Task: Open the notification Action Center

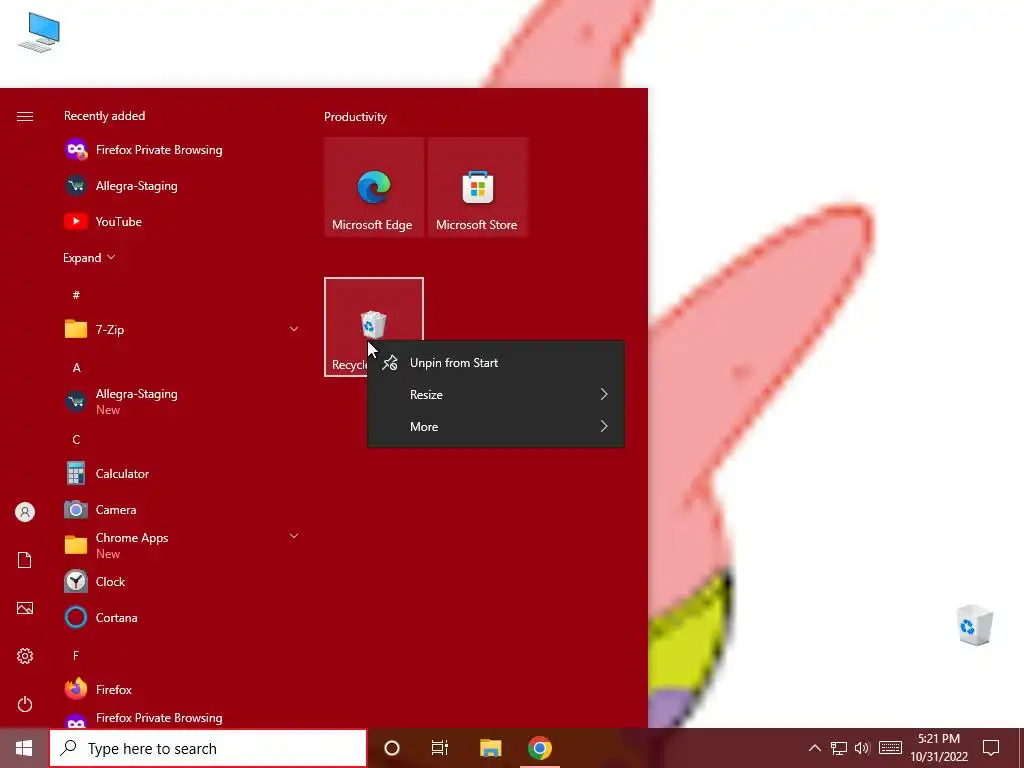Action: 991,748
